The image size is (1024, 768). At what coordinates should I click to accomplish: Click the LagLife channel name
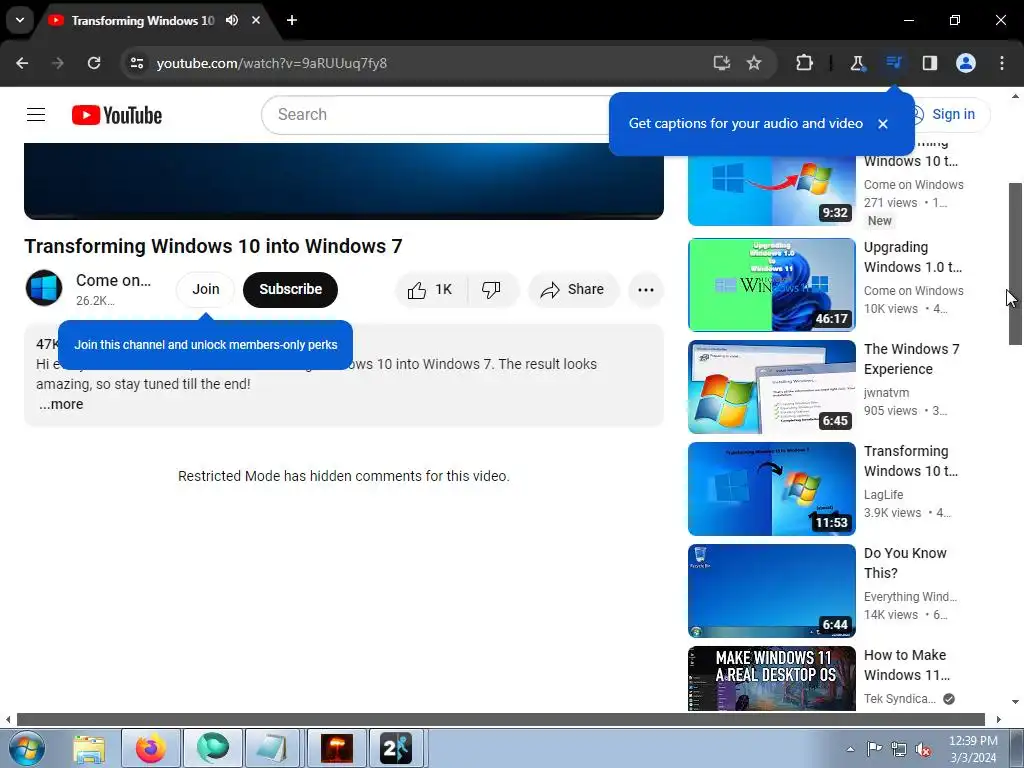pos(883,494)
